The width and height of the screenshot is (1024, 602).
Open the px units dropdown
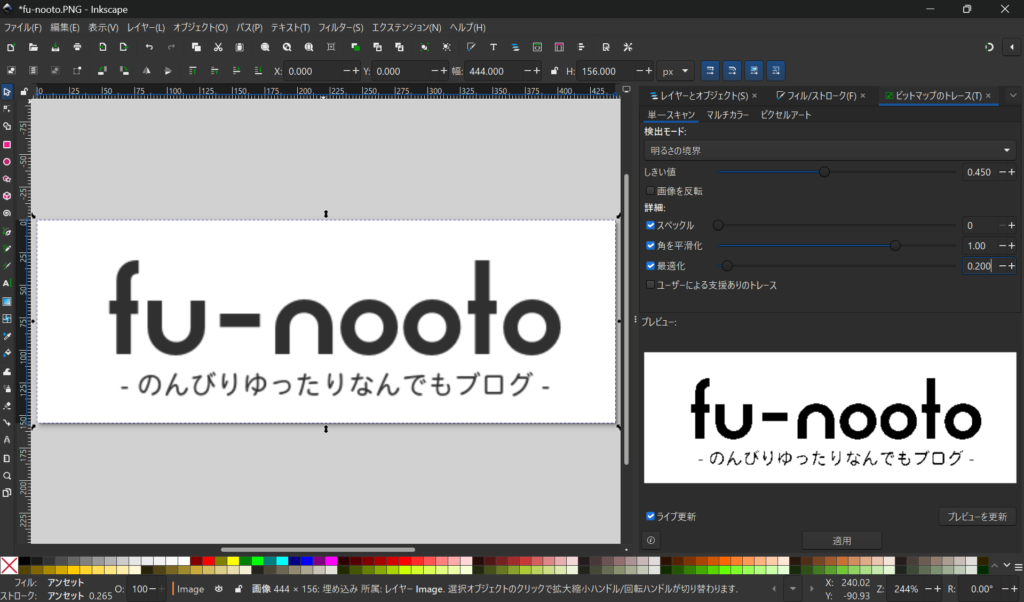[675, 71]
